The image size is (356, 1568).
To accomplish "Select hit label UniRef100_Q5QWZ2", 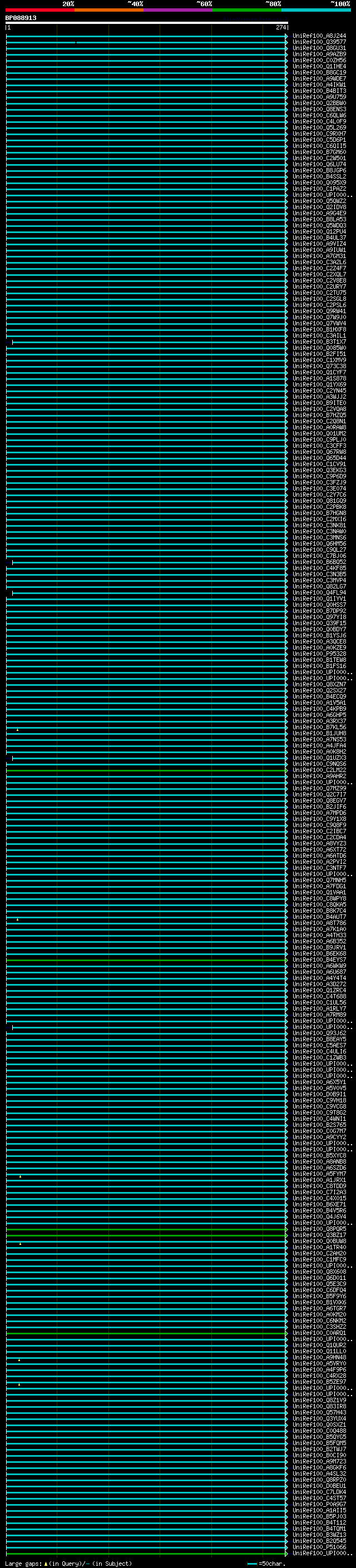I will (319, 201).
